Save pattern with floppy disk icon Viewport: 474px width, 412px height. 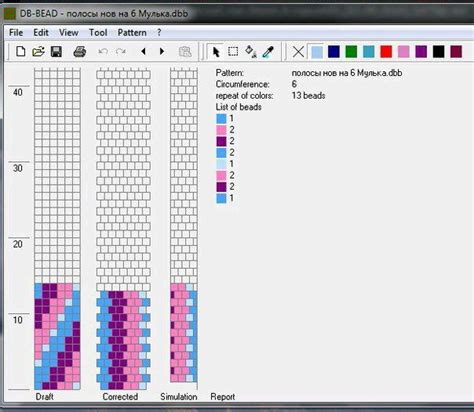56,52
